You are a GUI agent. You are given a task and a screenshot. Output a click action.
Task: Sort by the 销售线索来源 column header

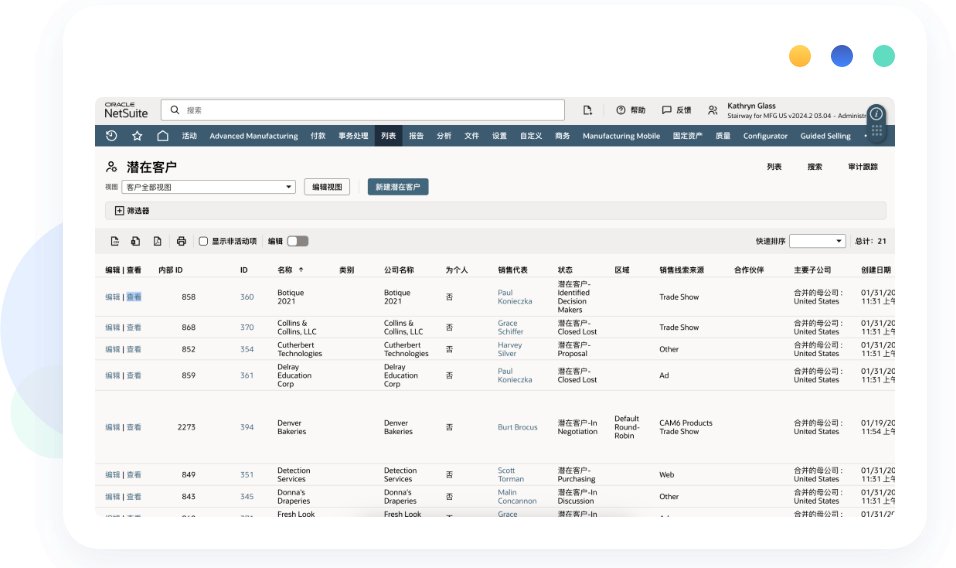coord(682,270)
